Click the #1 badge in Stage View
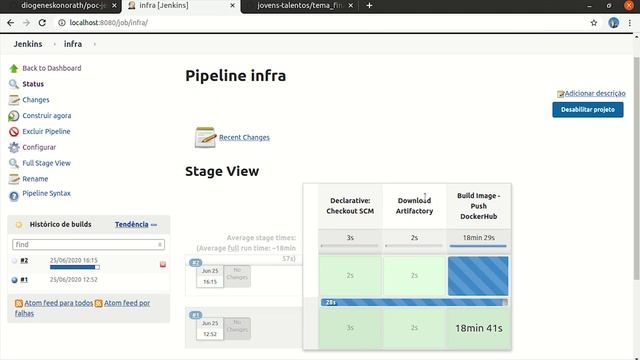 click(x=196, y=315)
